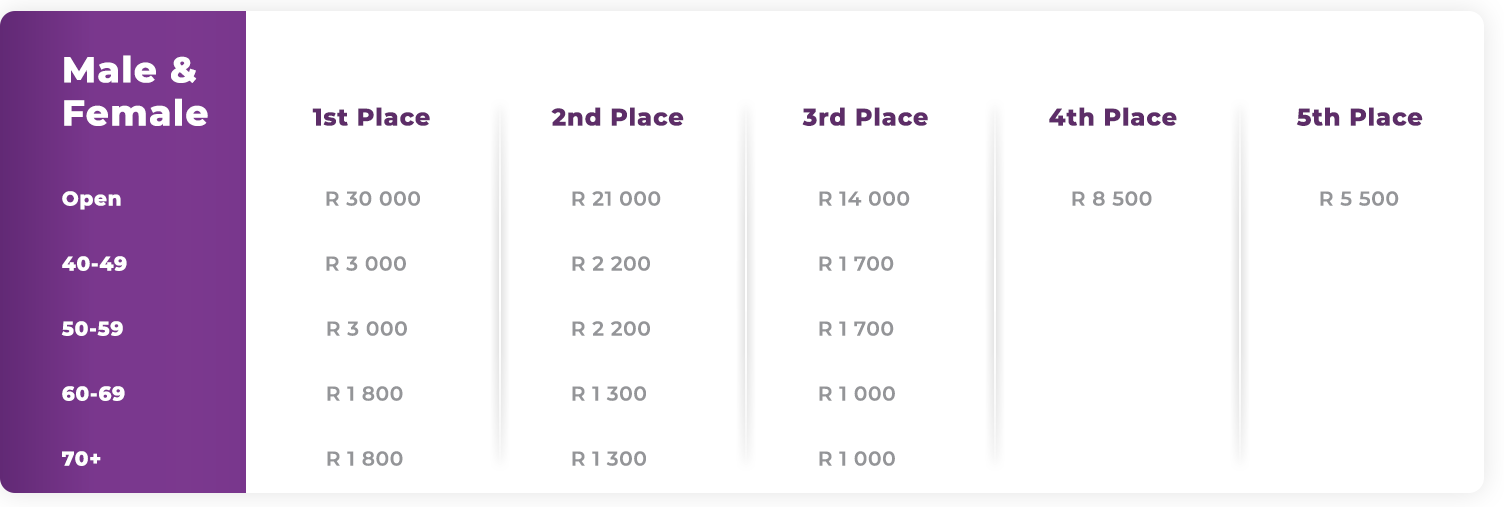Click 70+ first place R 1 800
Viewport: 1504px width, 507px height.
pos(365,459)
